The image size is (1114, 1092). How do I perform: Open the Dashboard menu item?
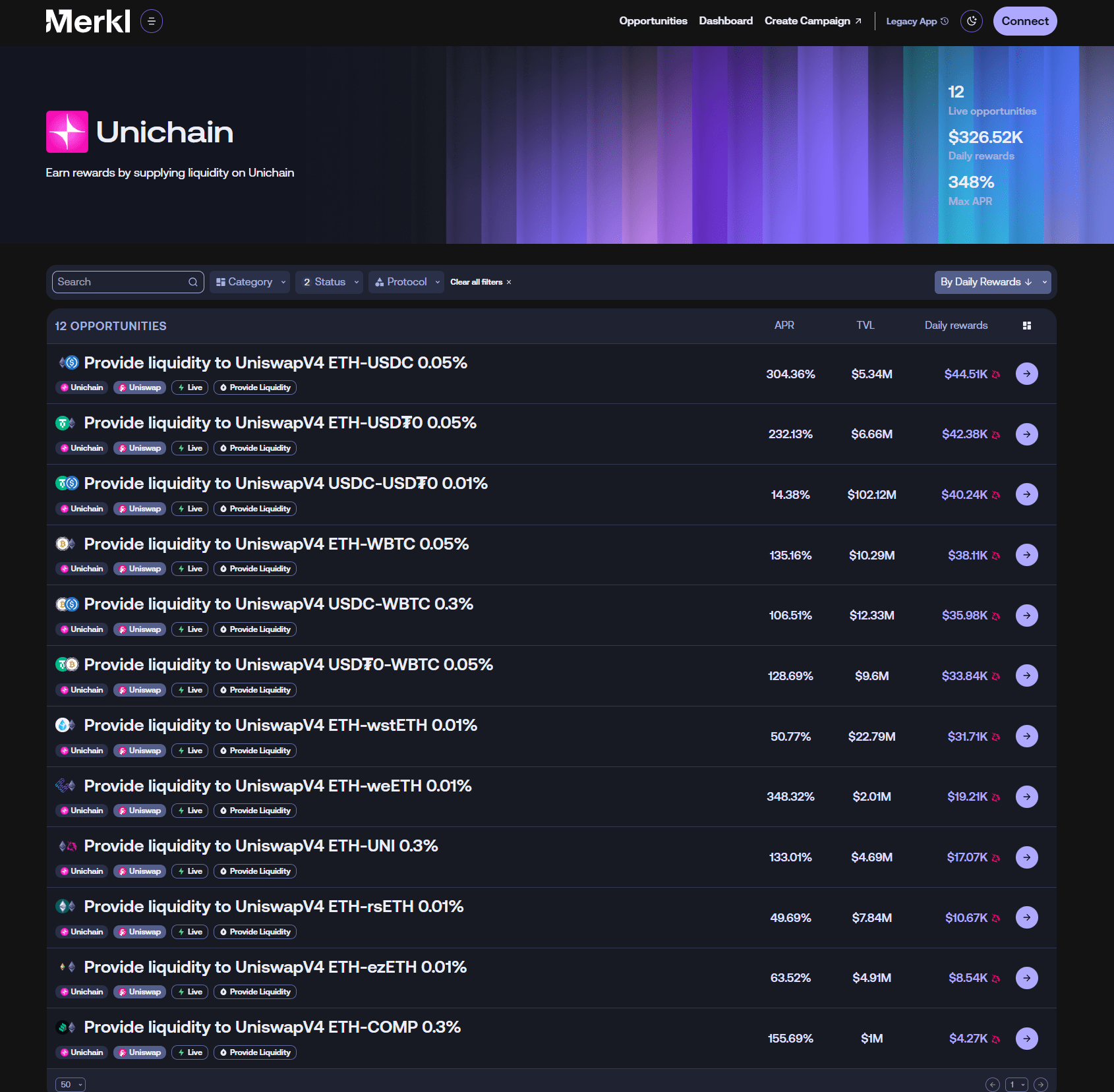pyautogui.click(x=726, y=20)
